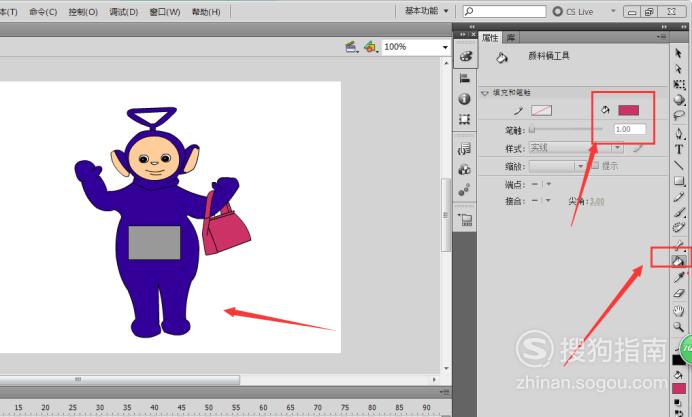This screenshot has height=417, width=692.
Task: Open the Project panel icon
Action: coord(466,219)
